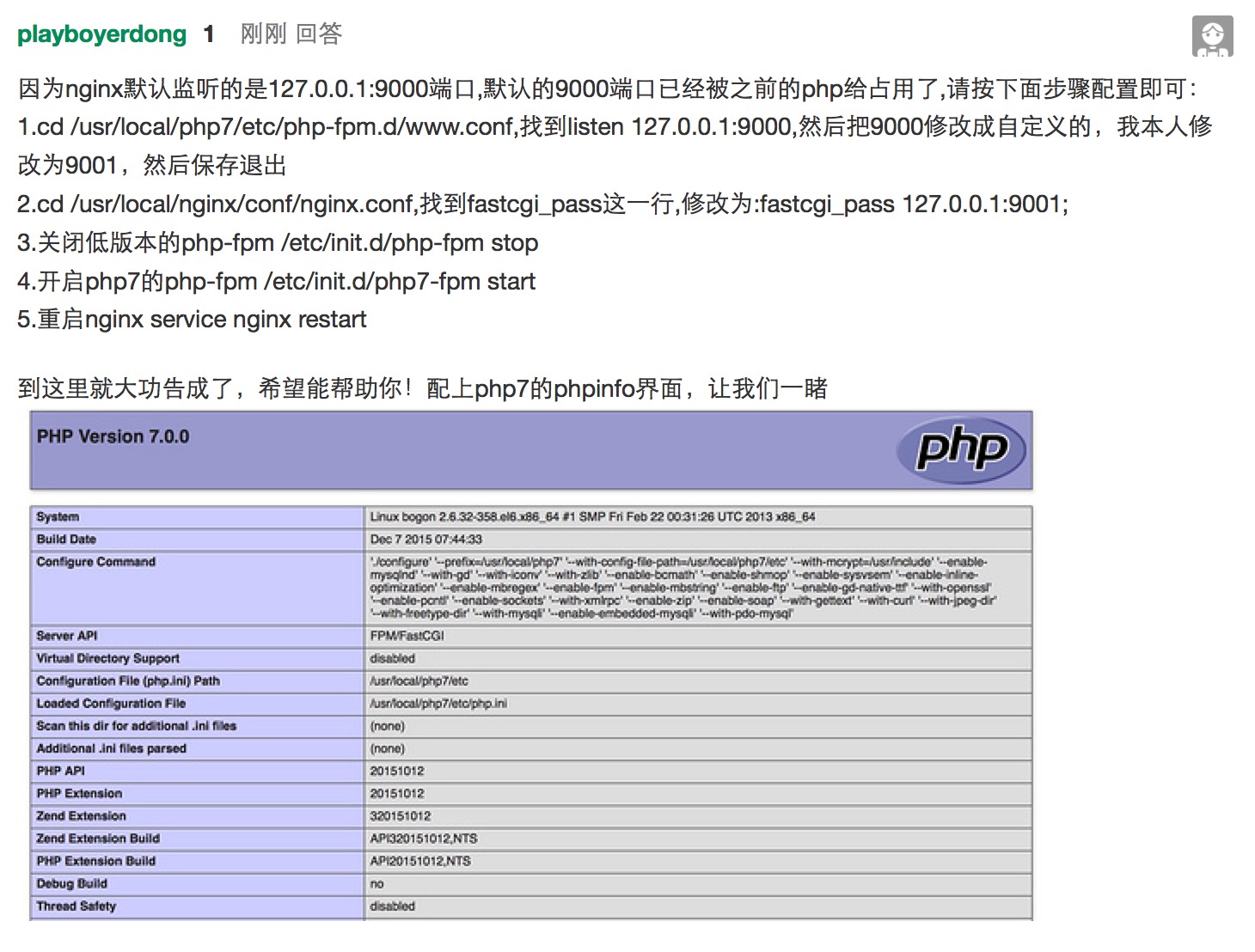Click 'Scan this dir for additional .ini files'
Image resolution: width=1255 pixels, height=952 pixels.
pyautogui.click(x=136, y=725)
